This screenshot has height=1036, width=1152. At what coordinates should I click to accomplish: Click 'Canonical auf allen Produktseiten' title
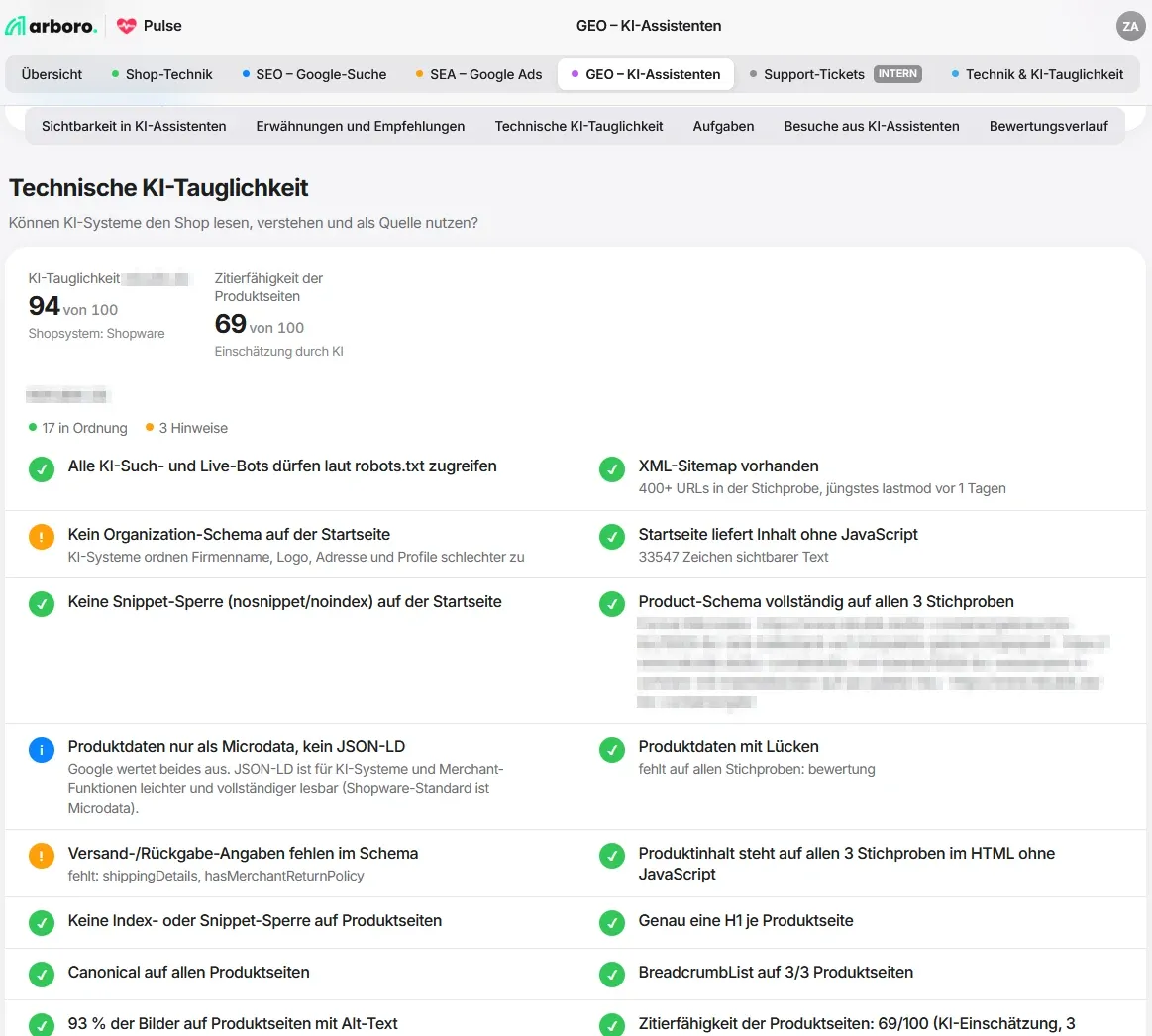(x=189, y=972)
